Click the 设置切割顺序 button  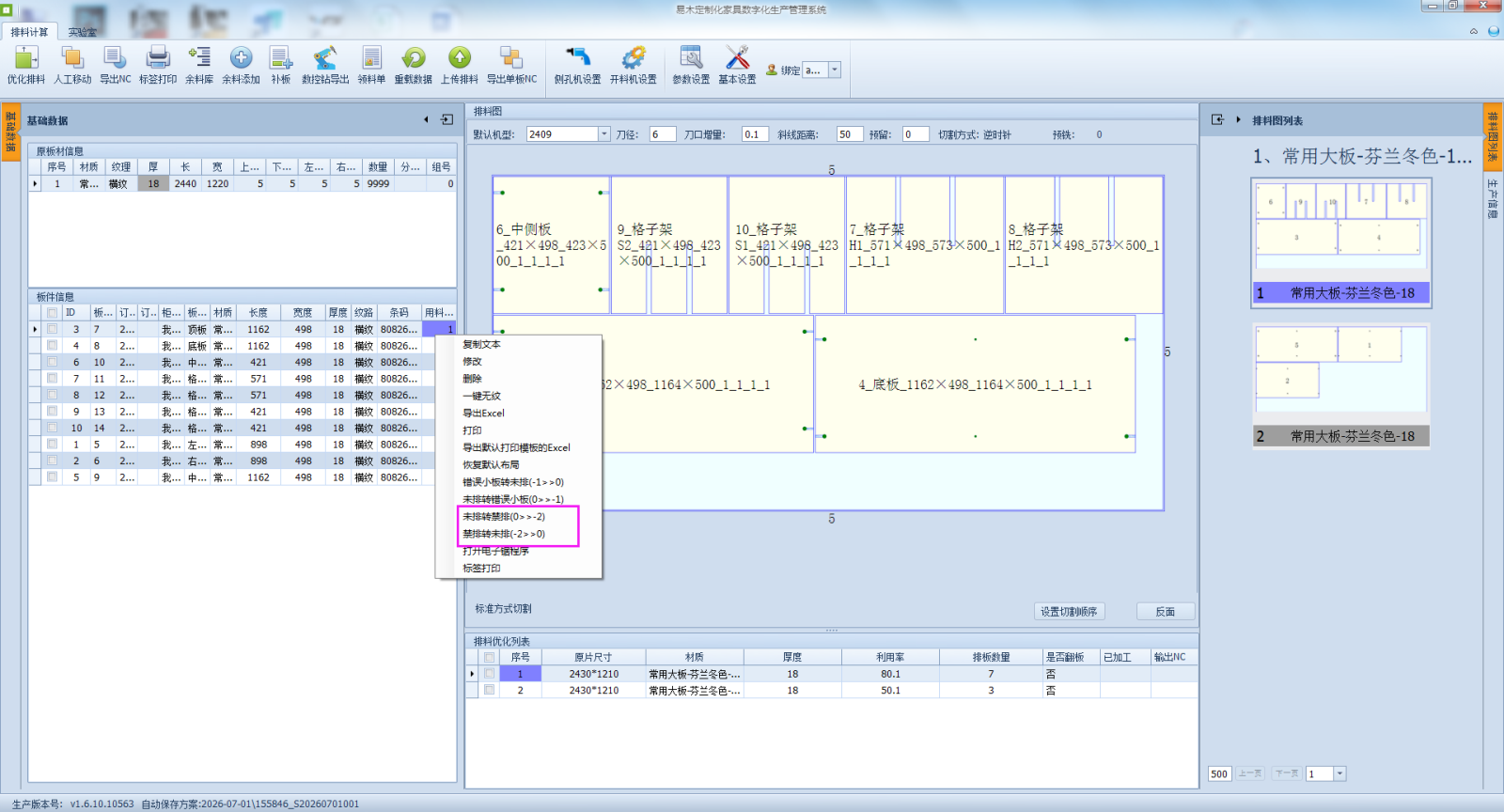tap(1069, 612)
